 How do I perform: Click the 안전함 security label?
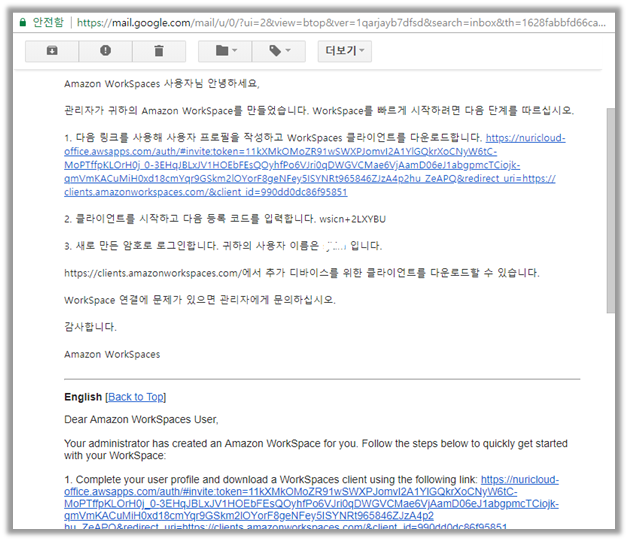pyautogui.click(x=51, y=18)
